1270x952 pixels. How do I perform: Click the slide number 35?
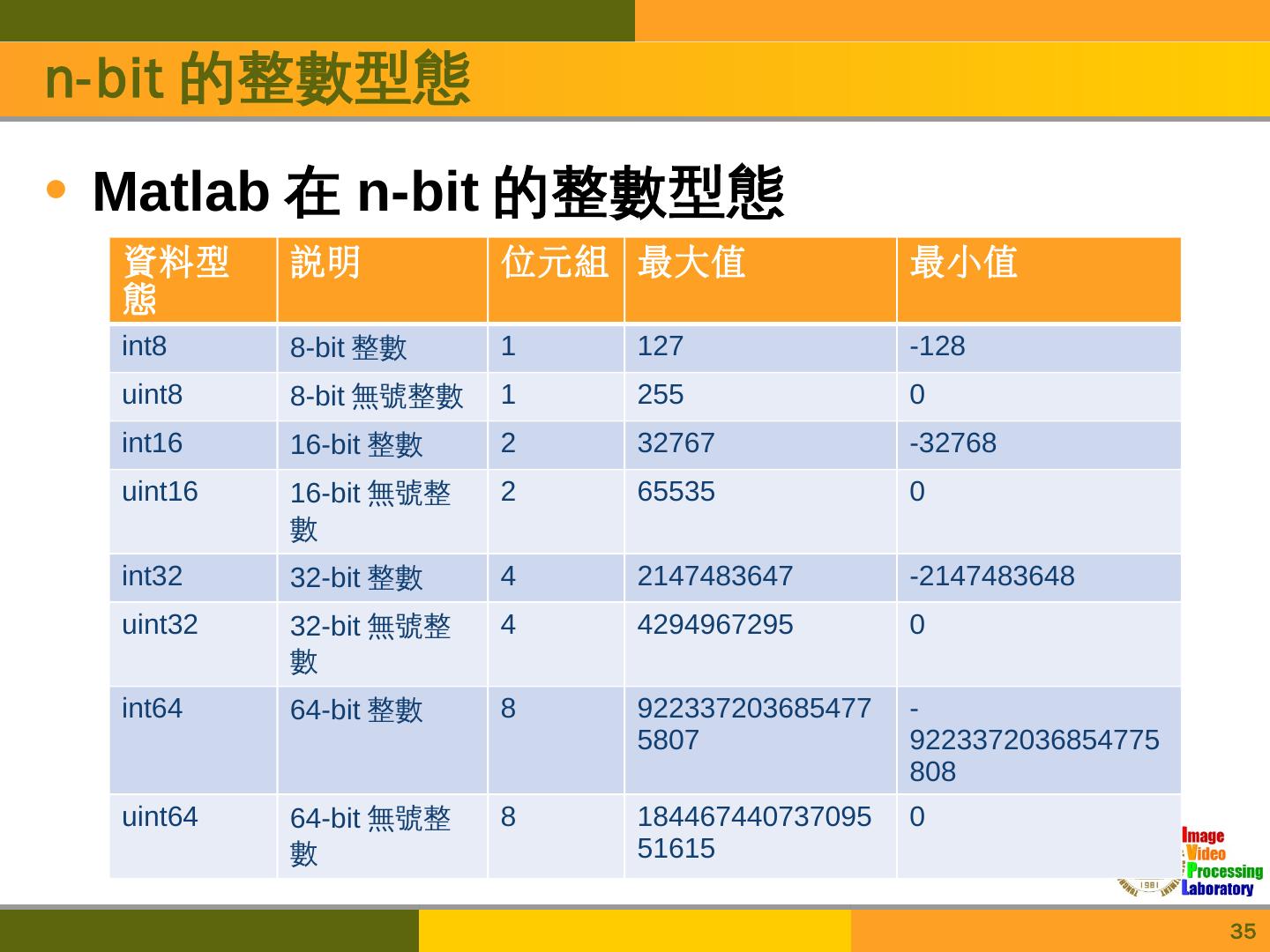point(1243,932)
